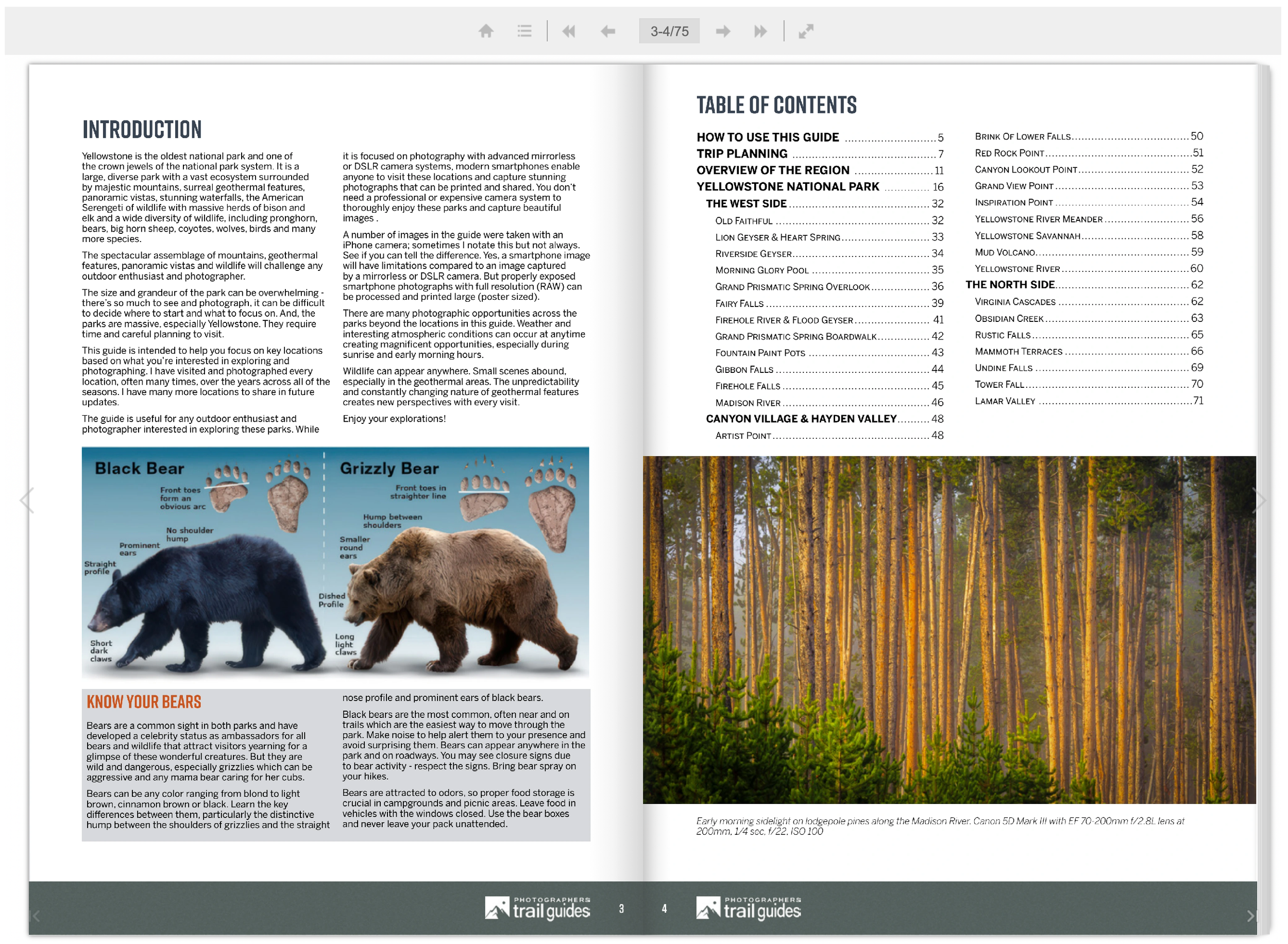Toggle fullscreen with the expand arrows icon
1288x944 pixels.
(806, 31)
